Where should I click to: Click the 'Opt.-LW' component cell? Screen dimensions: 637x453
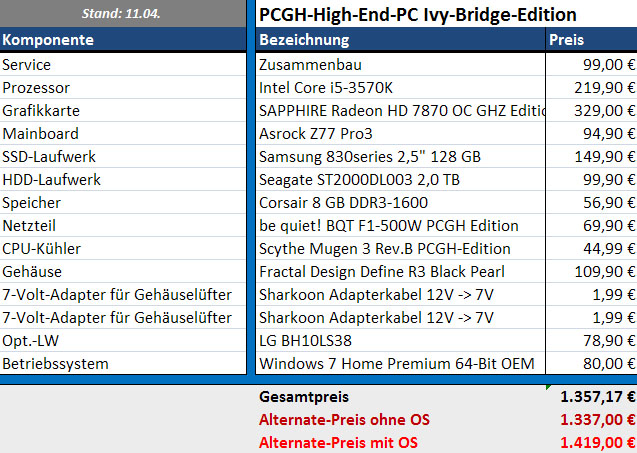tap(123, 340)
